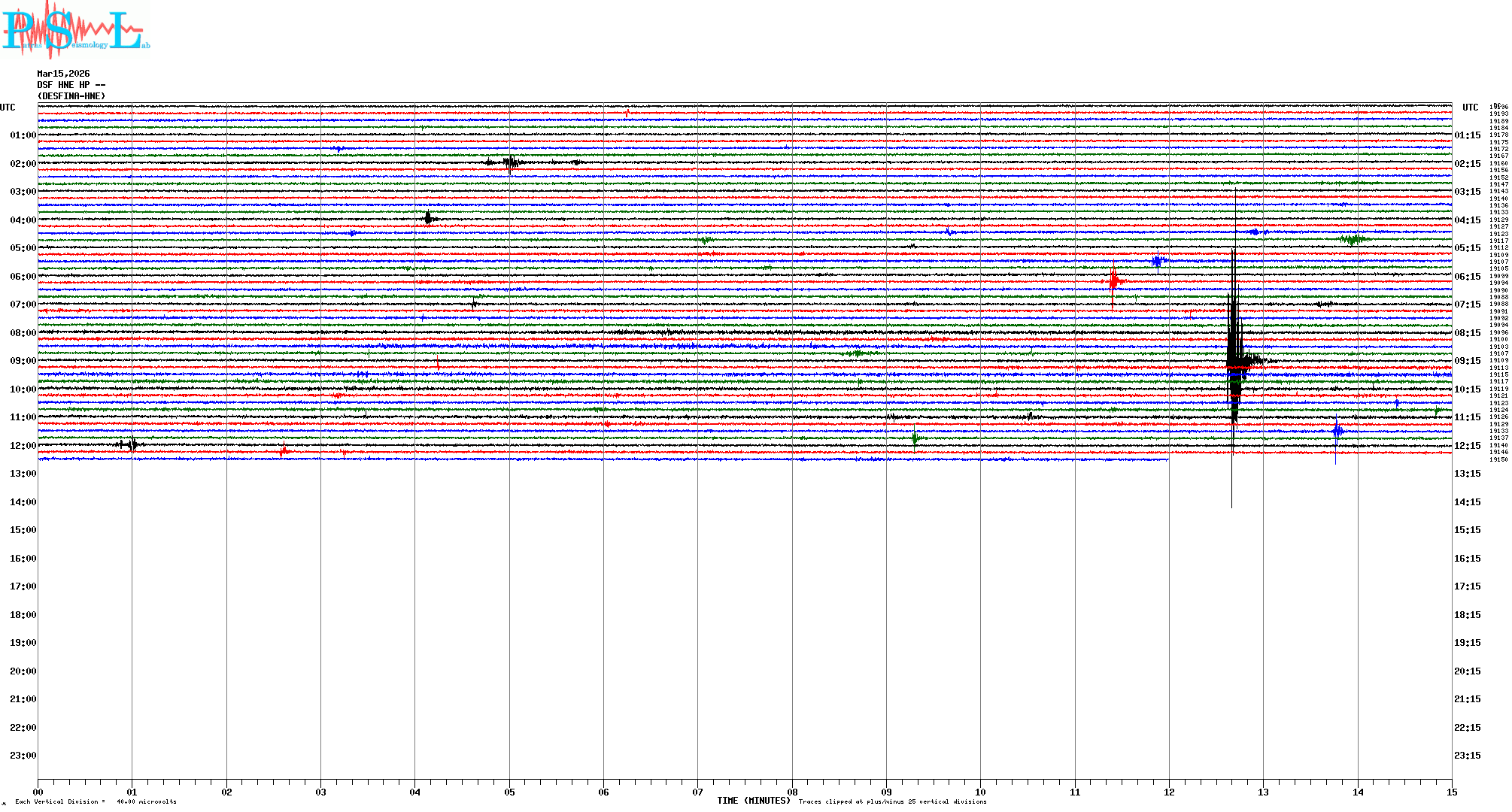Click the right UTC axis label

[x=1470, y=108]
